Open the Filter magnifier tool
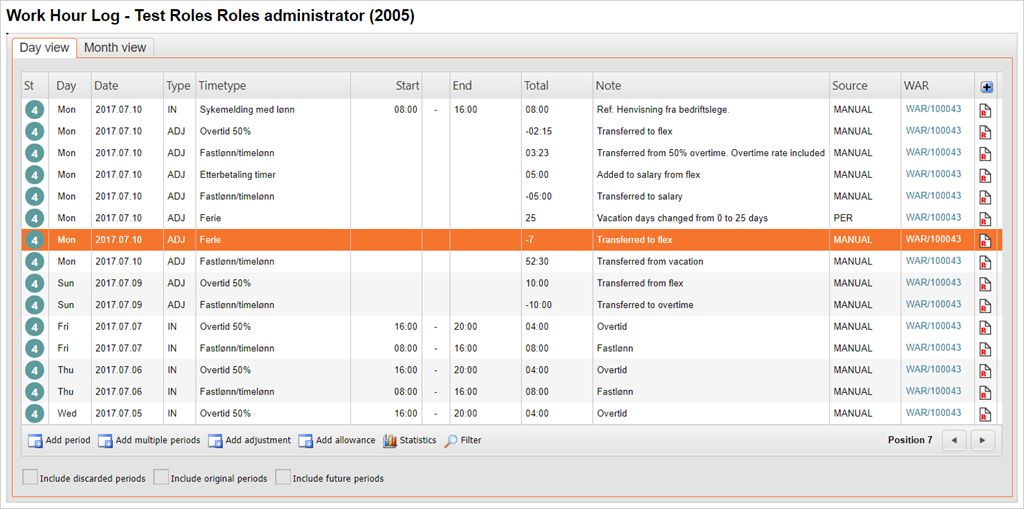 (451, 441)
